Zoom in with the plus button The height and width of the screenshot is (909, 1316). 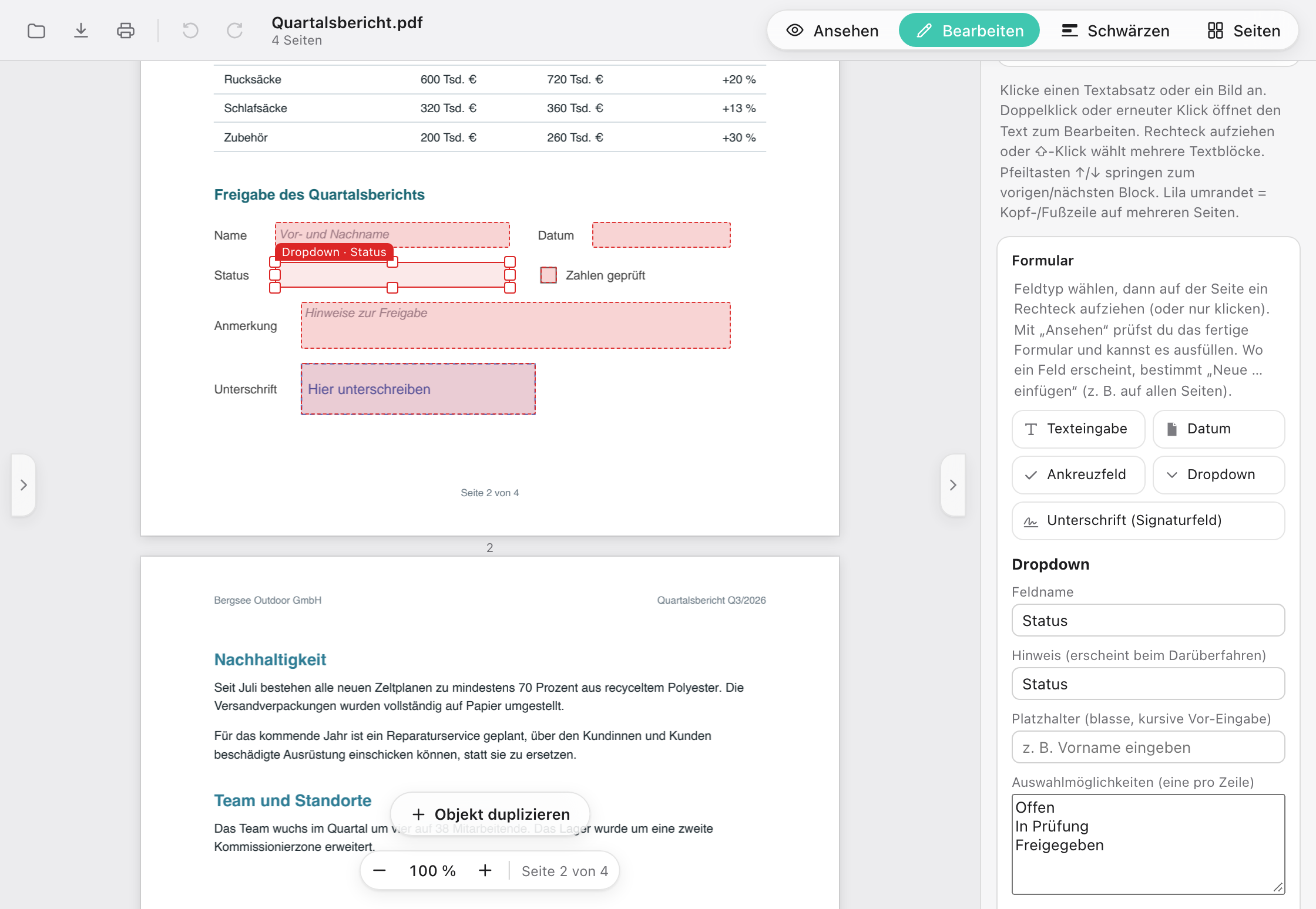[485, 871]
